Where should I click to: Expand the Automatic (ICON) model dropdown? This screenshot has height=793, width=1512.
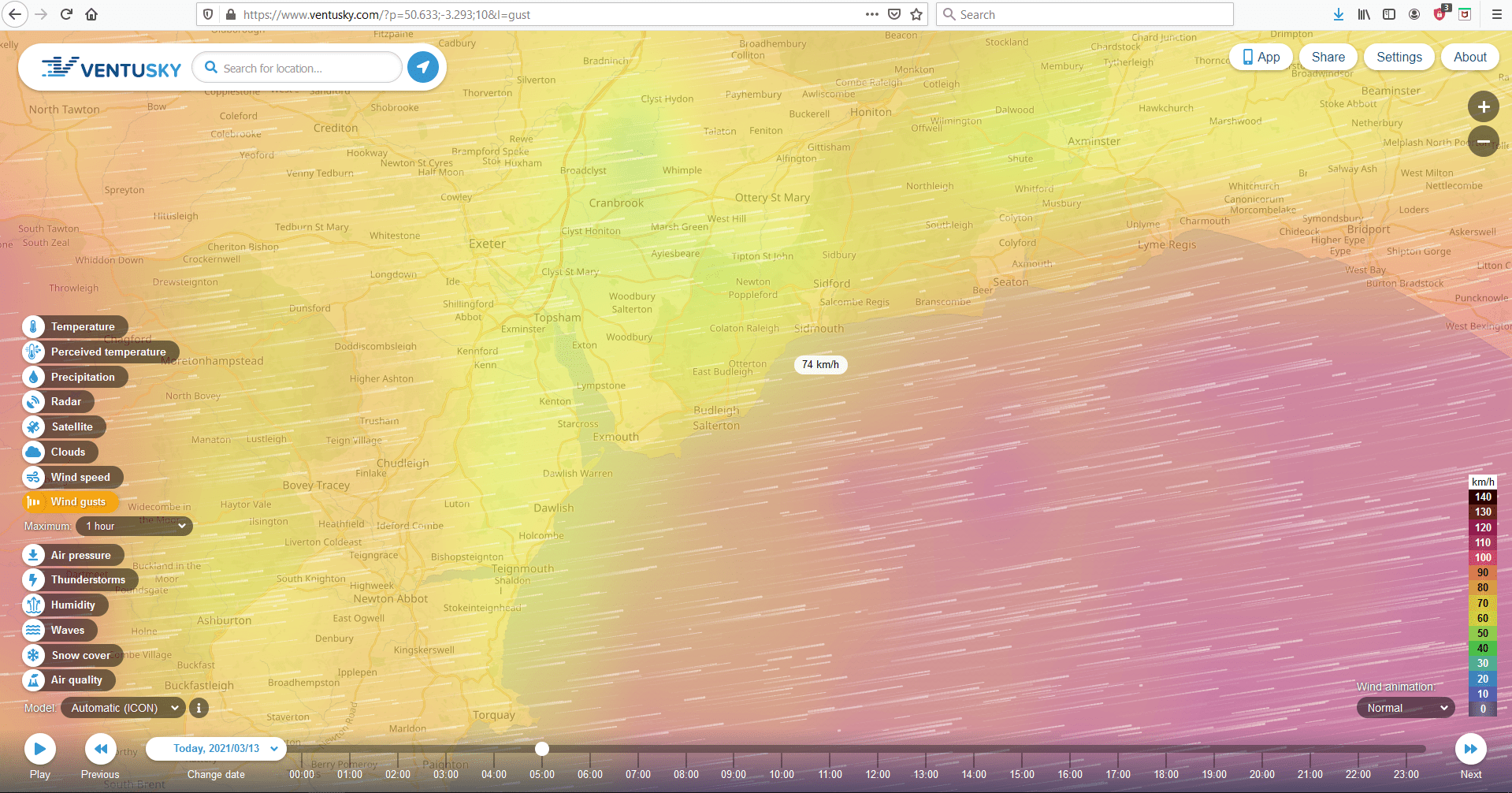[x=124, y=708]
